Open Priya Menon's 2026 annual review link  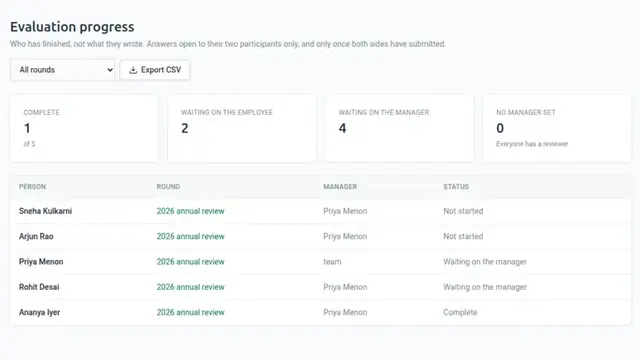[x=191, y=262]
